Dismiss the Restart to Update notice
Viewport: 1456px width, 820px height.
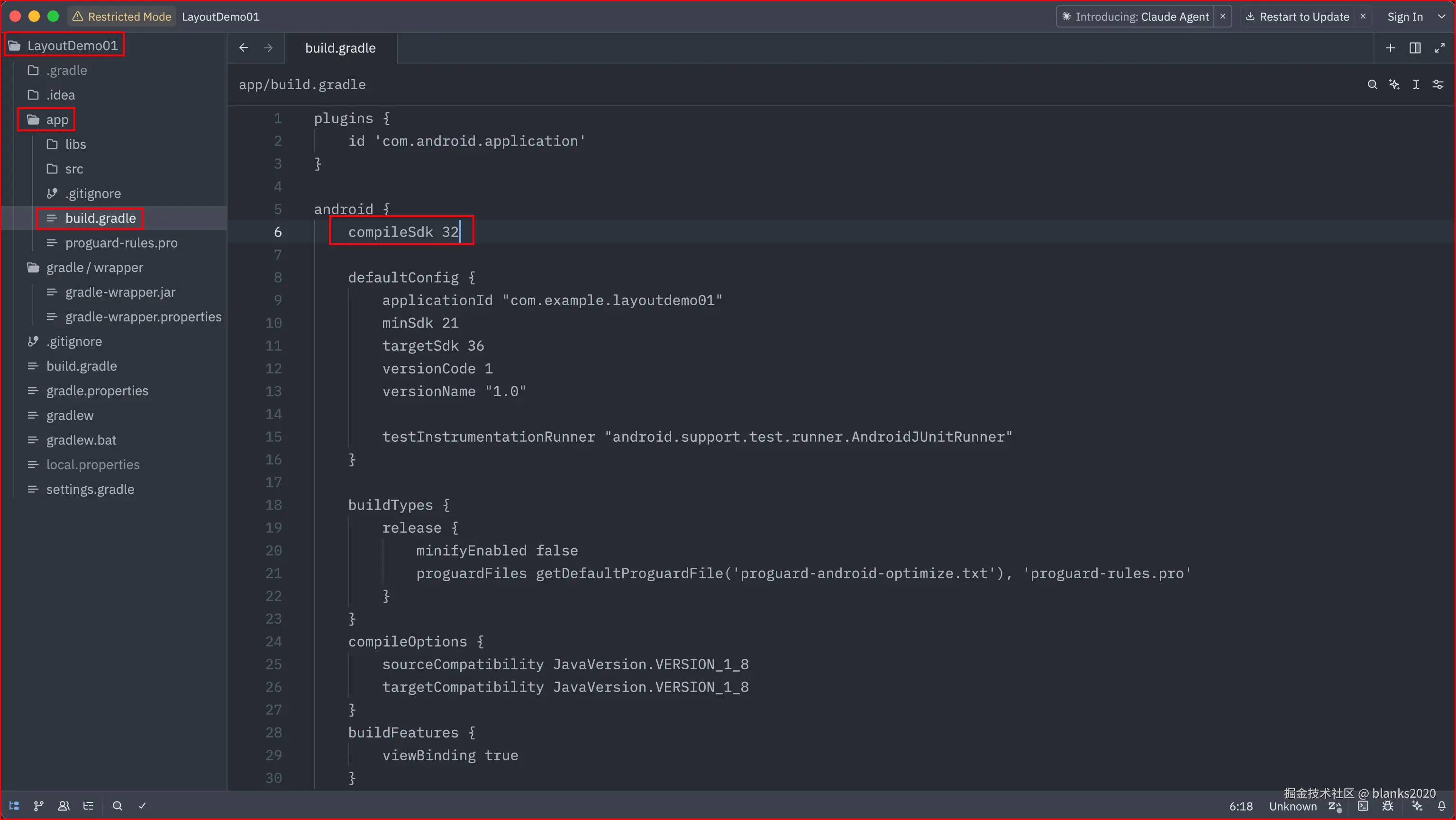click(1363, 17)
